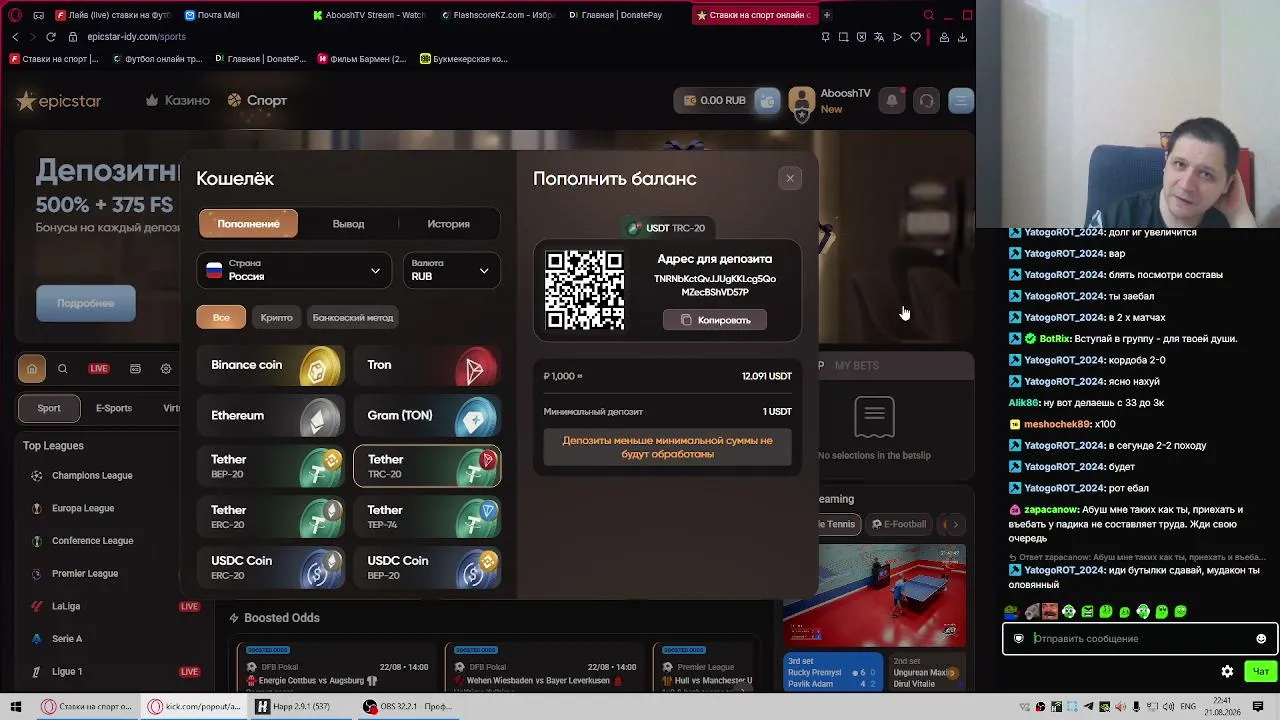Select Tron payment method
1280x720 pixels.
(x=427, y=366)
